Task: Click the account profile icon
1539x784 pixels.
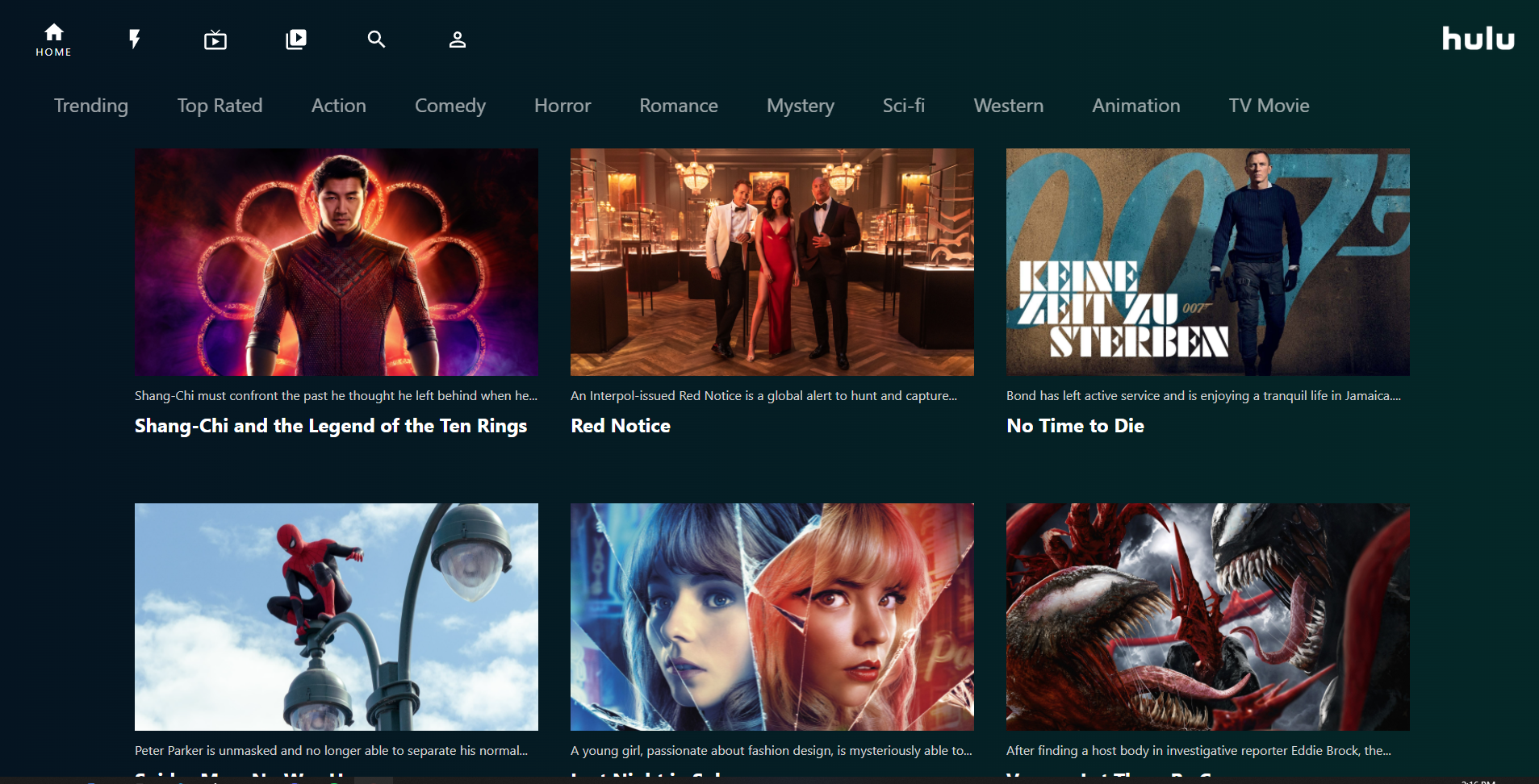Action: [458, 40]
